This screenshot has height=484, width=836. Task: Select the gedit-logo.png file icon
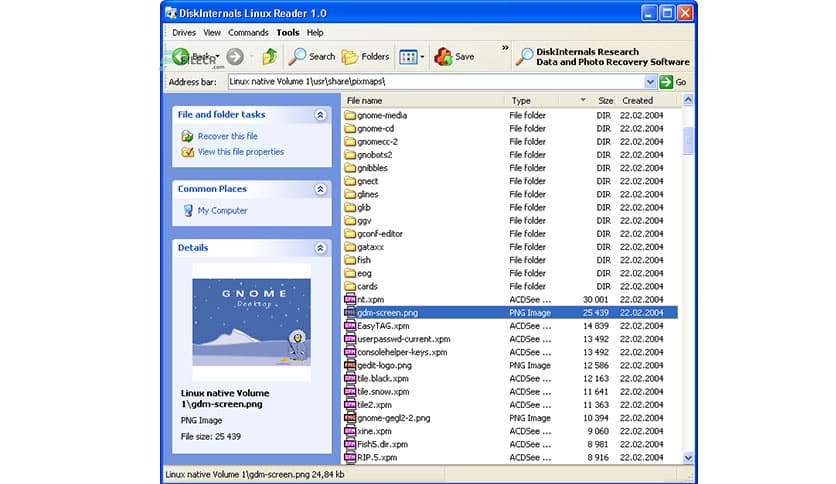(350, 365)
